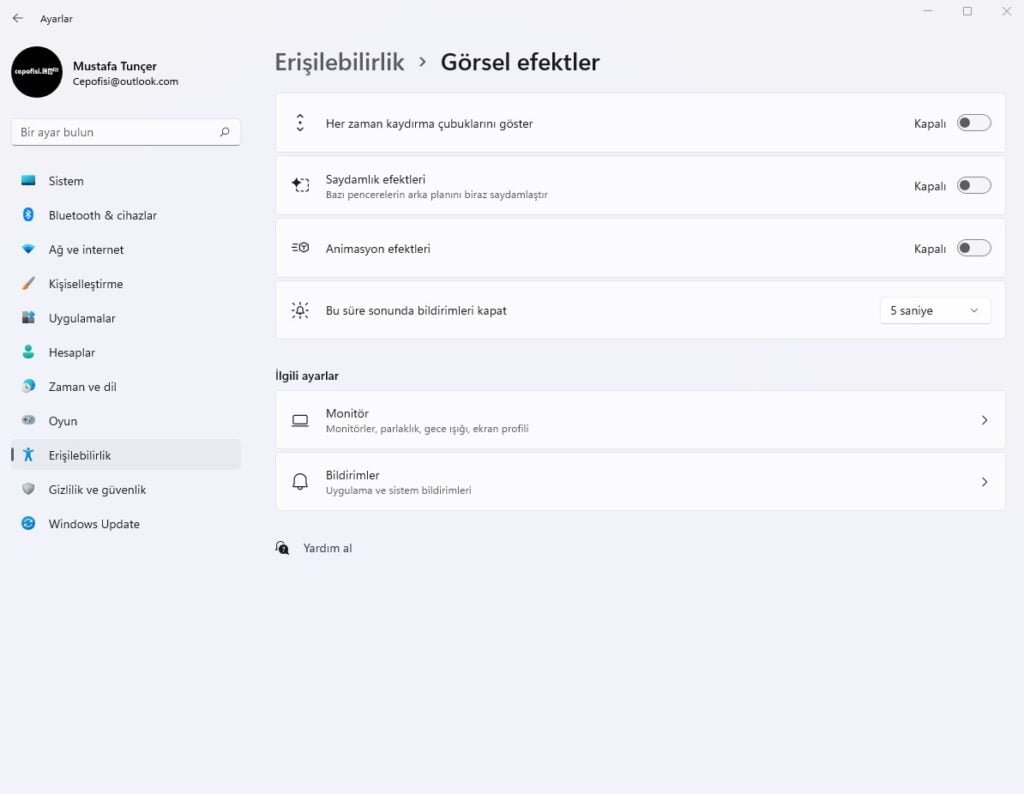
Task: Enable Saydamlık efektleri switch
Action: pyautogui.click(x=974, y=185)
